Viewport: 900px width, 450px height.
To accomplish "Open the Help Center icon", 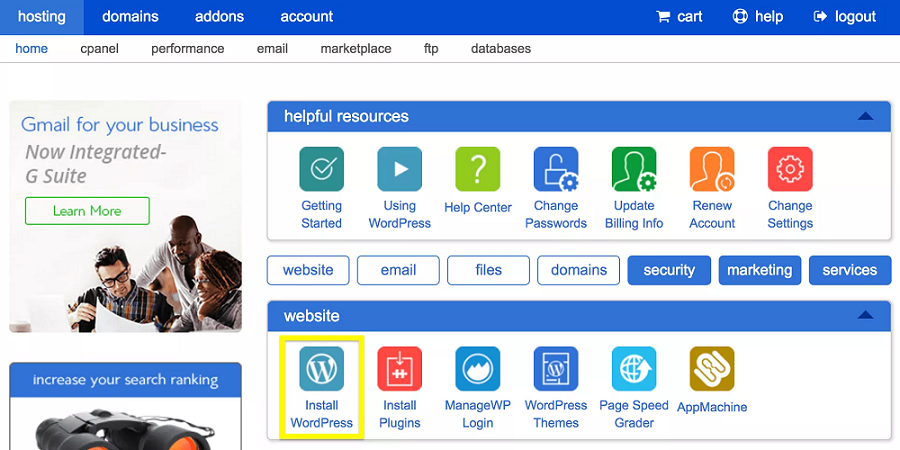I will pos(478,169).
